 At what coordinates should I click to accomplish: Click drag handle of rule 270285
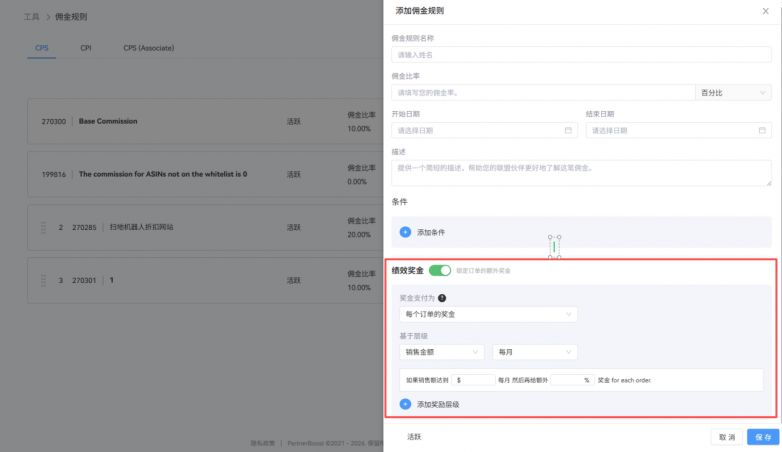43,227
